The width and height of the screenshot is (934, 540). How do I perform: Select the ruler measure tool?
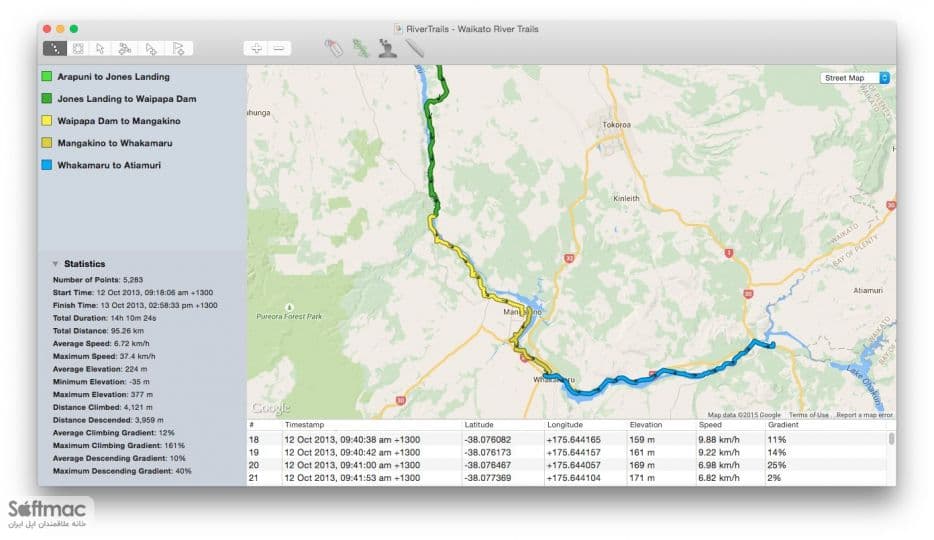click(x=415, y=48)
